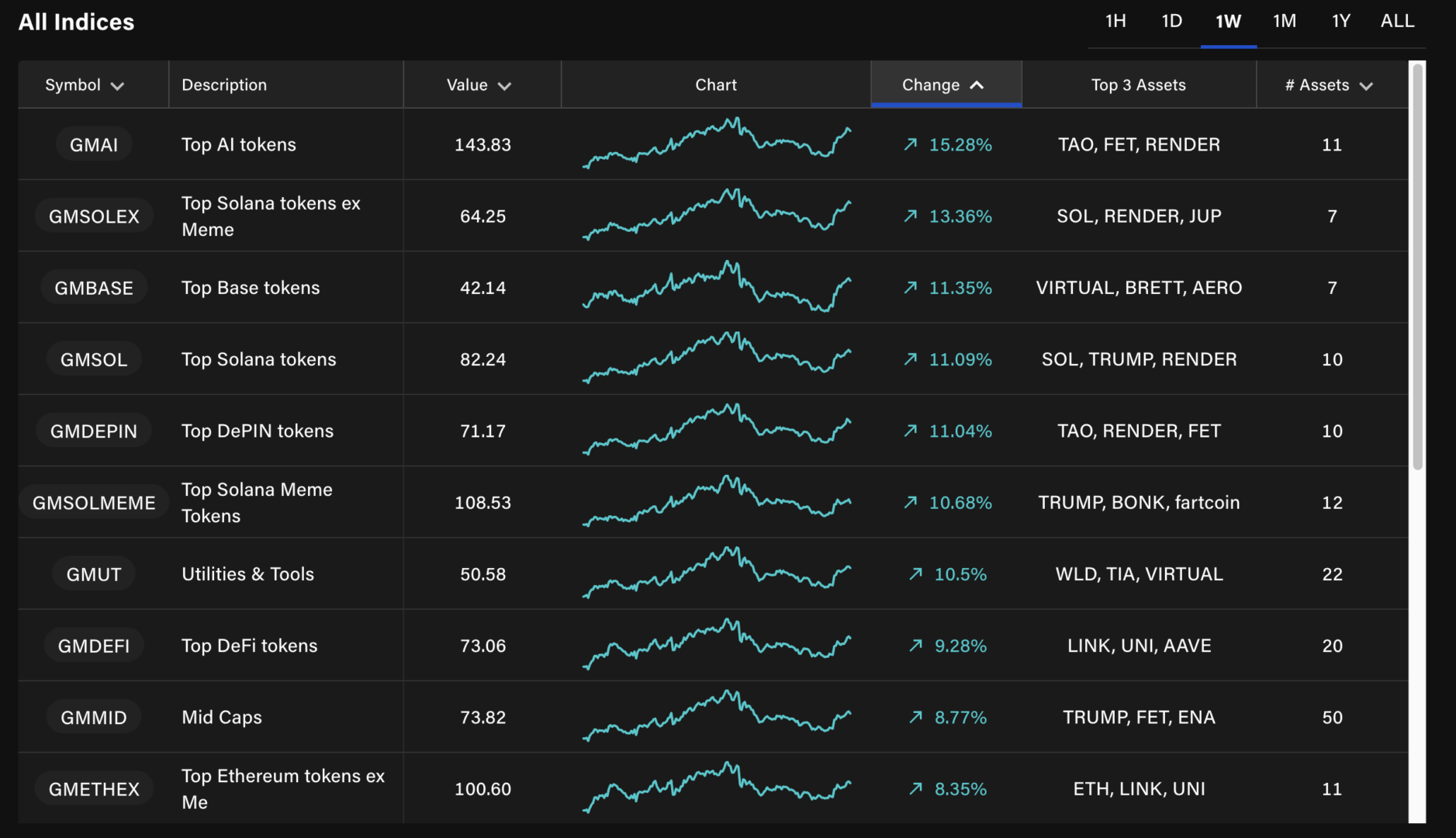Click the GMUT sparkline chart
The image size is (1456, 838).
point(717,573)
